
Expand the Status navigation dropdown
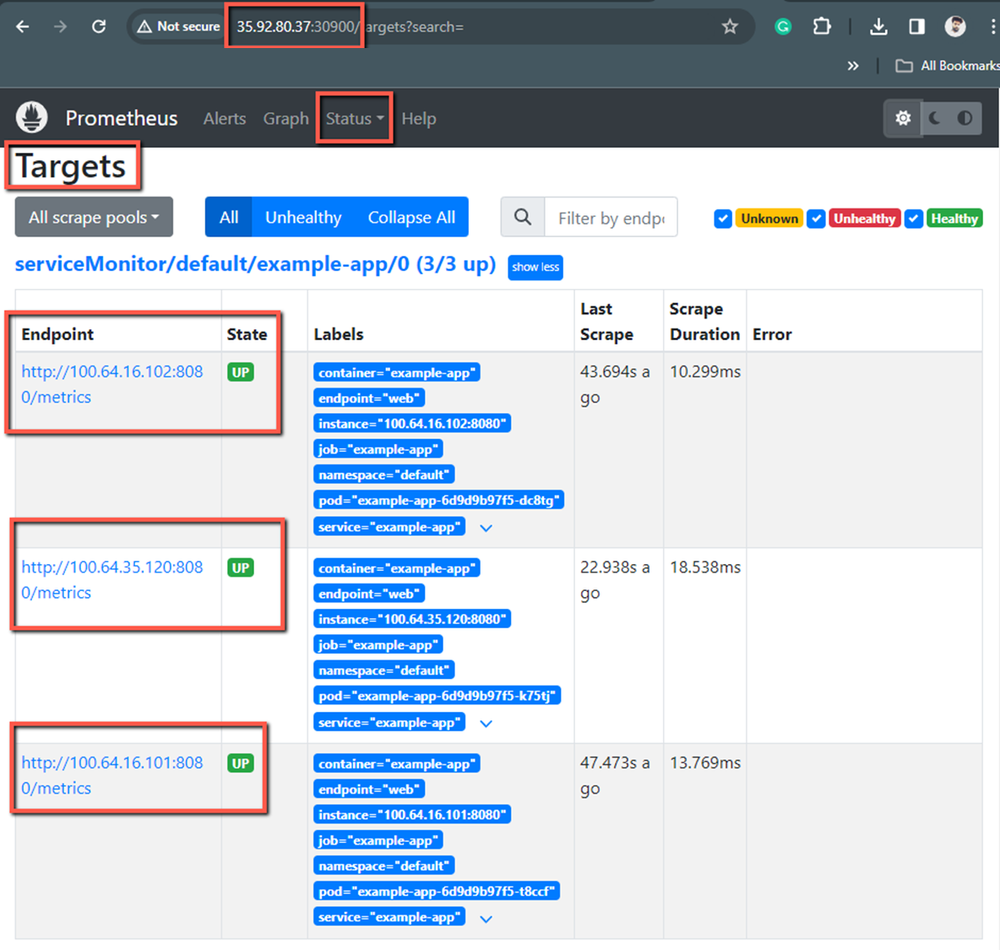click(x=354, y=118)
